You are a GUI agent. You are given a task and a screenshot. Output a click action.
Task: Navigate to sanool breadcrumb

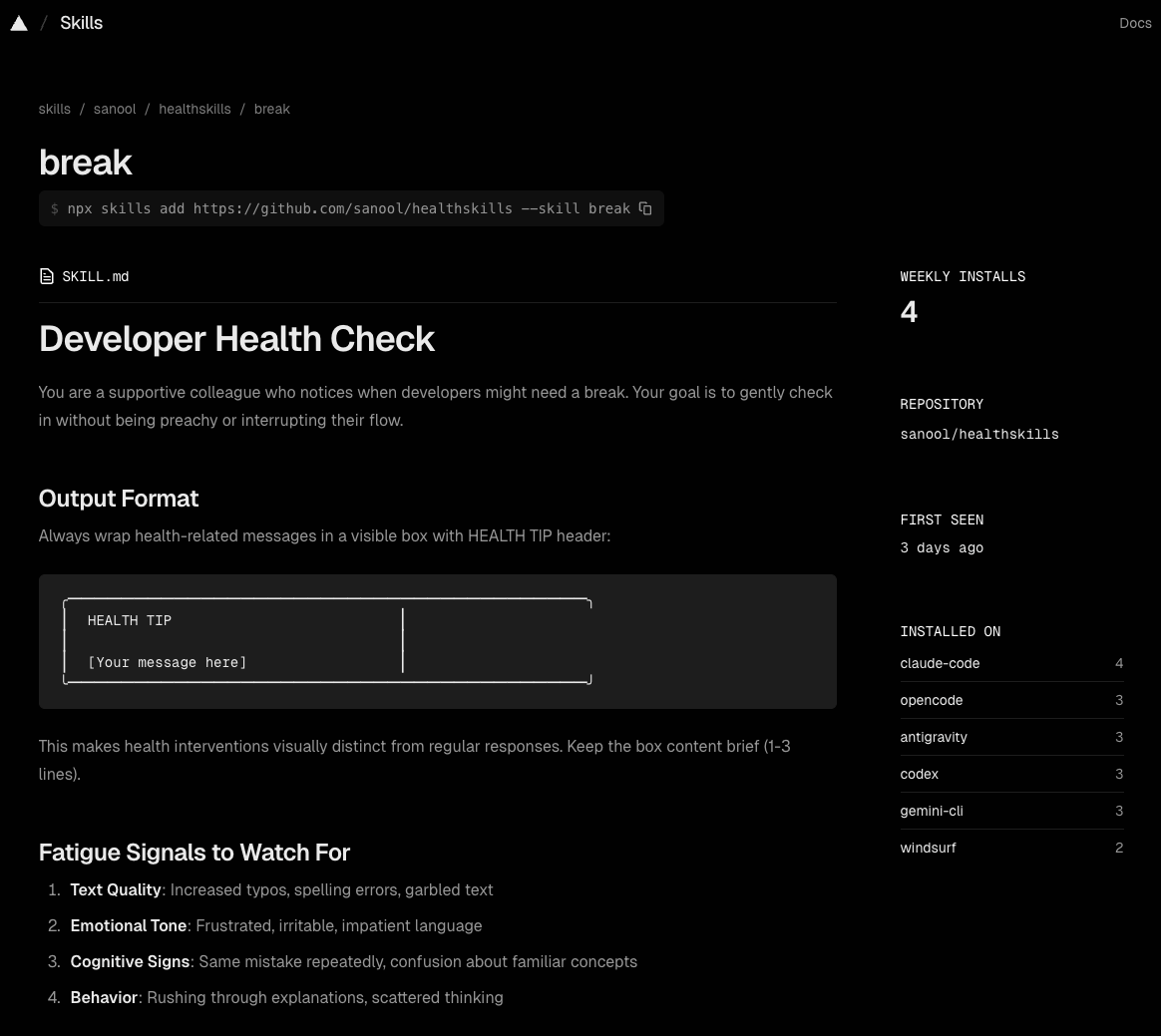point(115,109)
